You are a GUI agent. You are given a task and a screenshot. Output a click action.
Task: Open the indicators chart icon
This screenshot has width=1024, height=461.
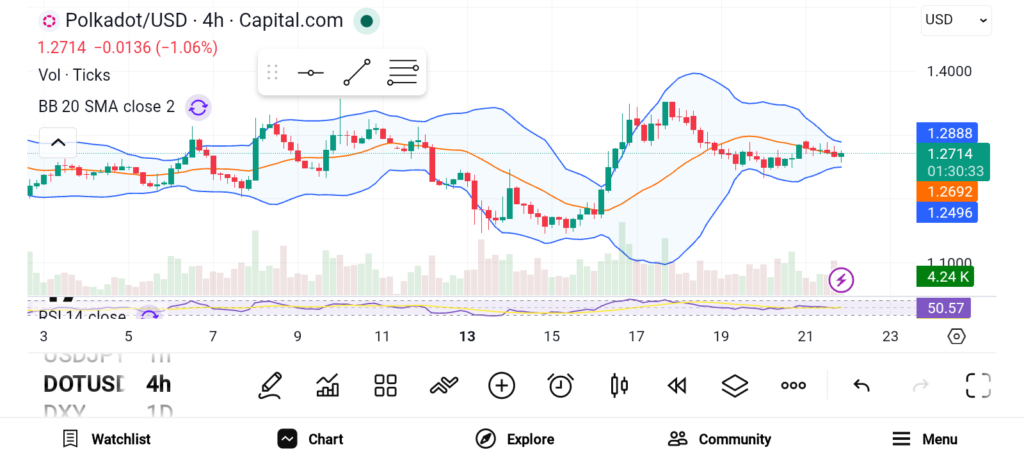point(327,385)
